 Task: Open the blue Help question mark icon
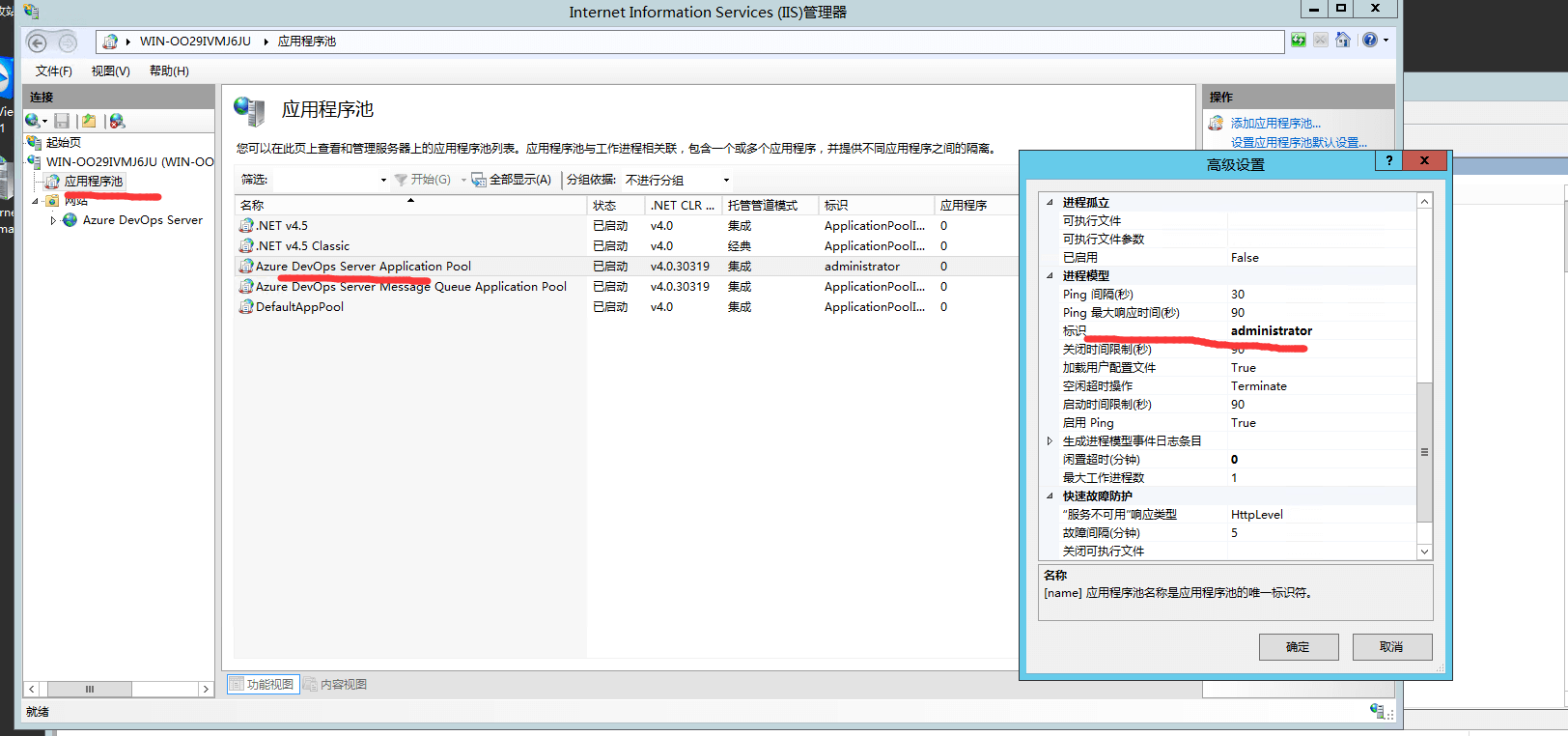point(1369,41)
